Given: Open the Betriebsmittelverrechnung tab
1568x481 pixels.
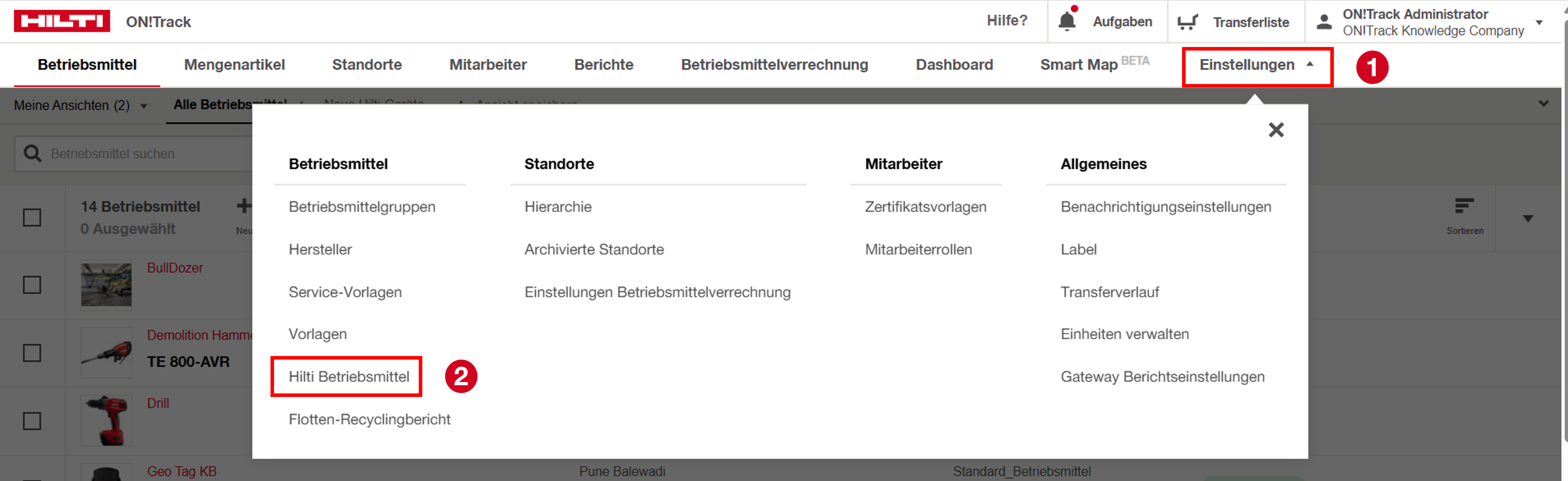Looking at the screenshot, I should point(774,64).
